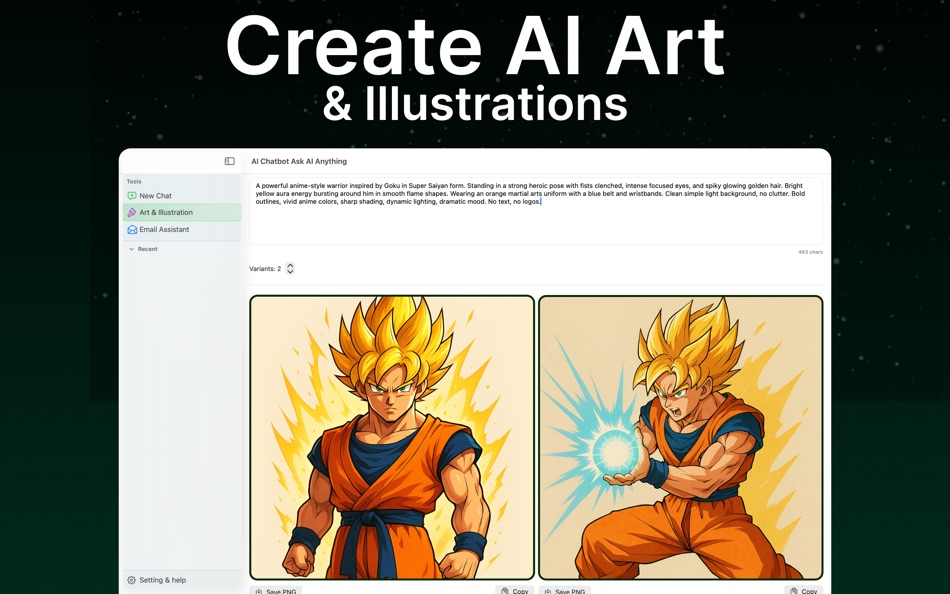Click the "Tools" section label
Image resolution: width=950 pixels, height=594 pixels.
[x=134, y=181]
